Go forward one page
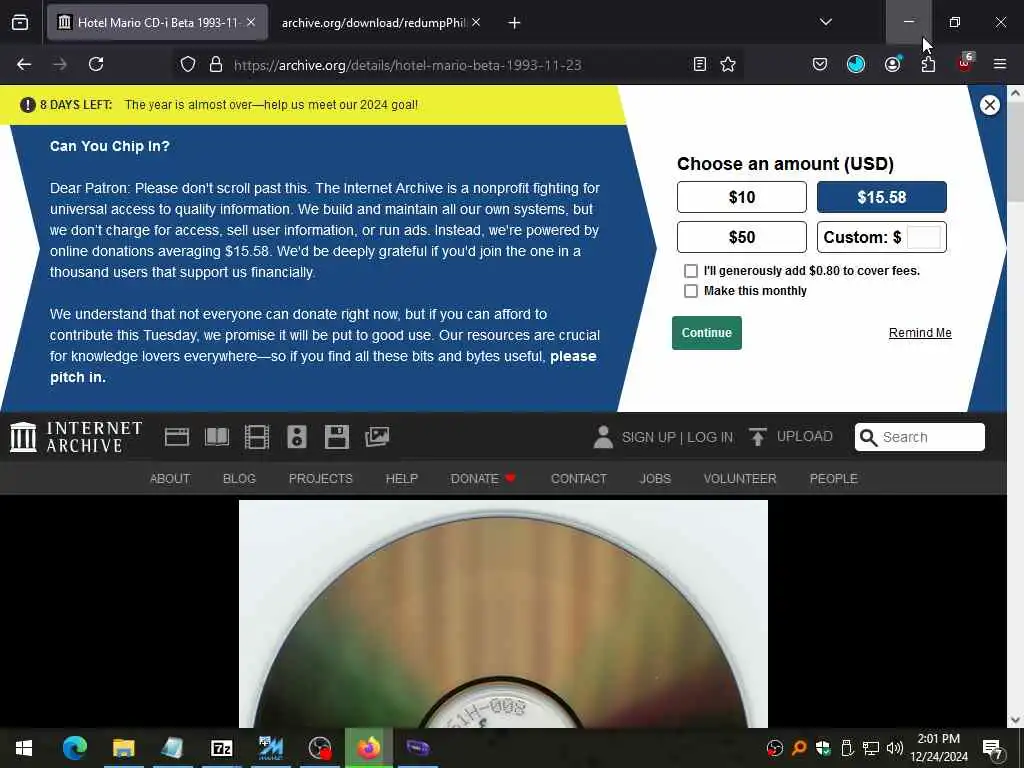The image size is (1024, 768). pos(60,64)
